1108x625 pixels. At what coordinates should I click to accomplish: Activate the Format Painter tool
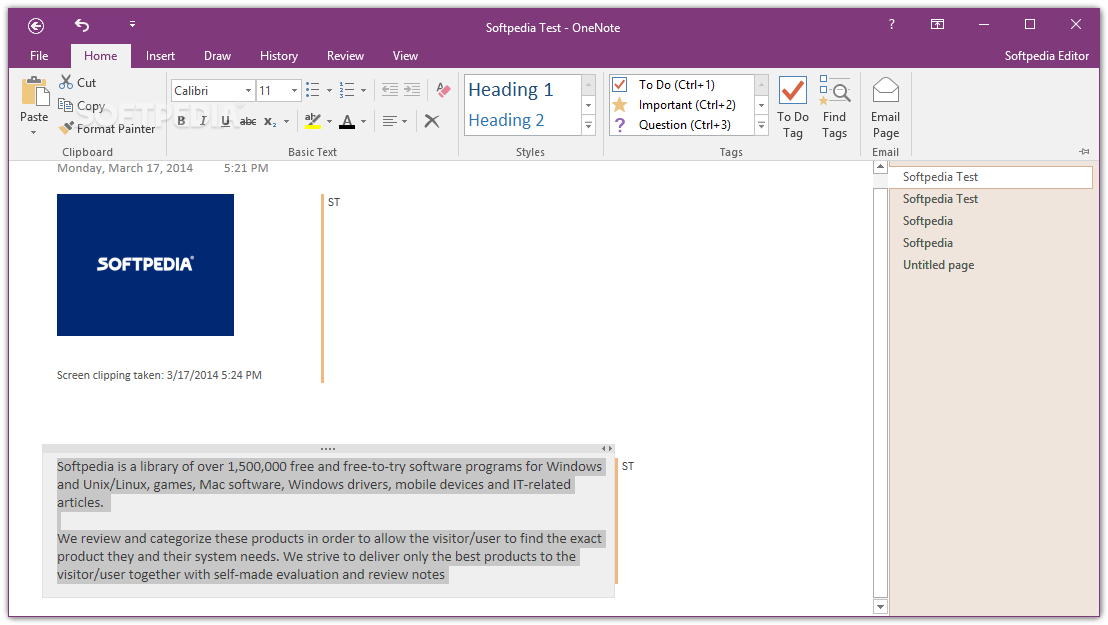point(107,129)
